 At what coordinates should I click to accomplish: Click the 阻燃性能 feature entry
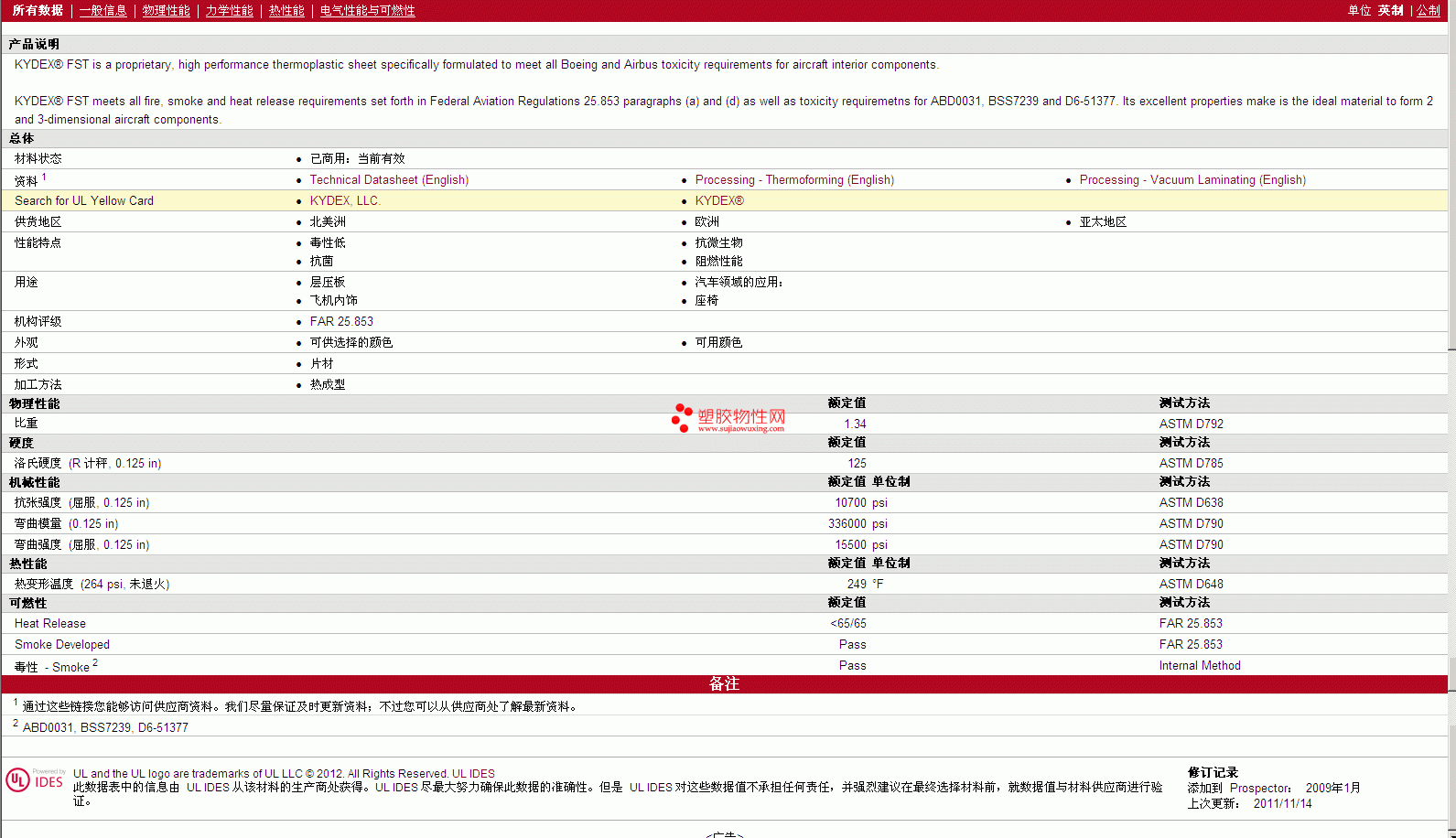click(x=718, y=262)
